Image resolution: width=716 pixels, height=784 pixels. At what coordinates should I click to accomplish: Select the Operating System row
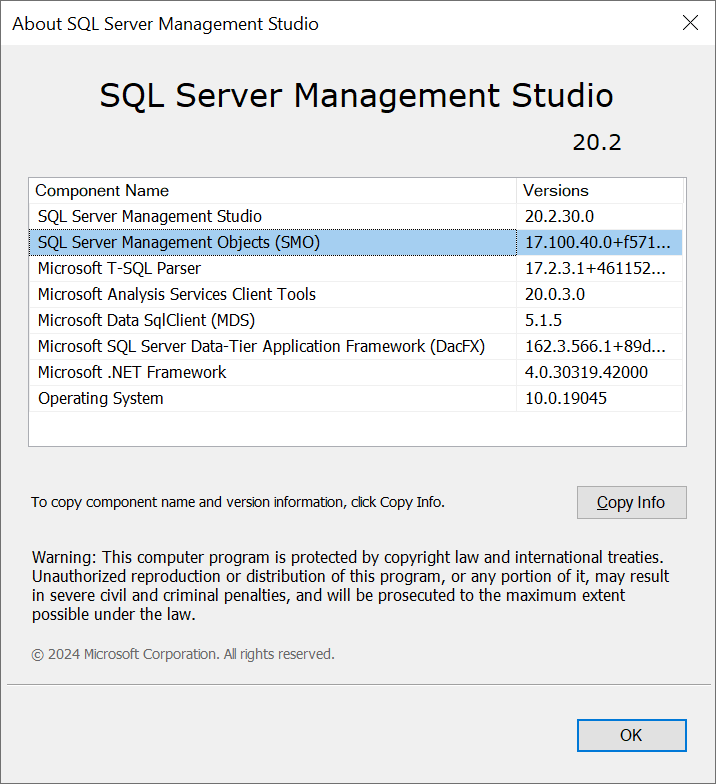point(356,398)
